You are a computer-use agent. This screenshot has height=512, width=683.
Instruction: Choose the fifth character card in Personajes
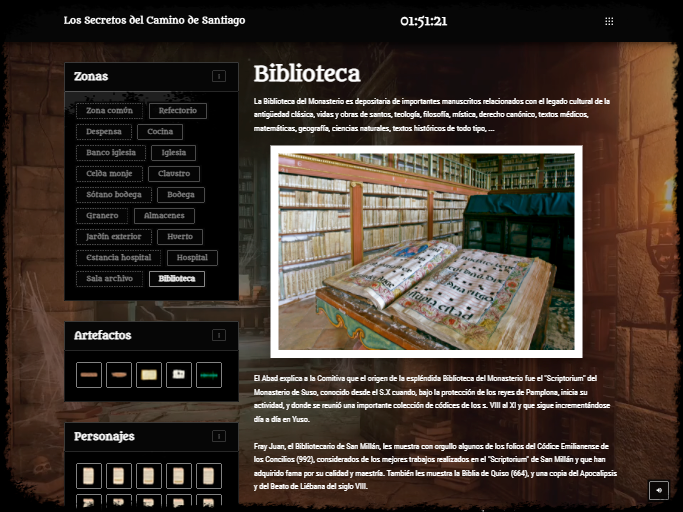(209, 476)
